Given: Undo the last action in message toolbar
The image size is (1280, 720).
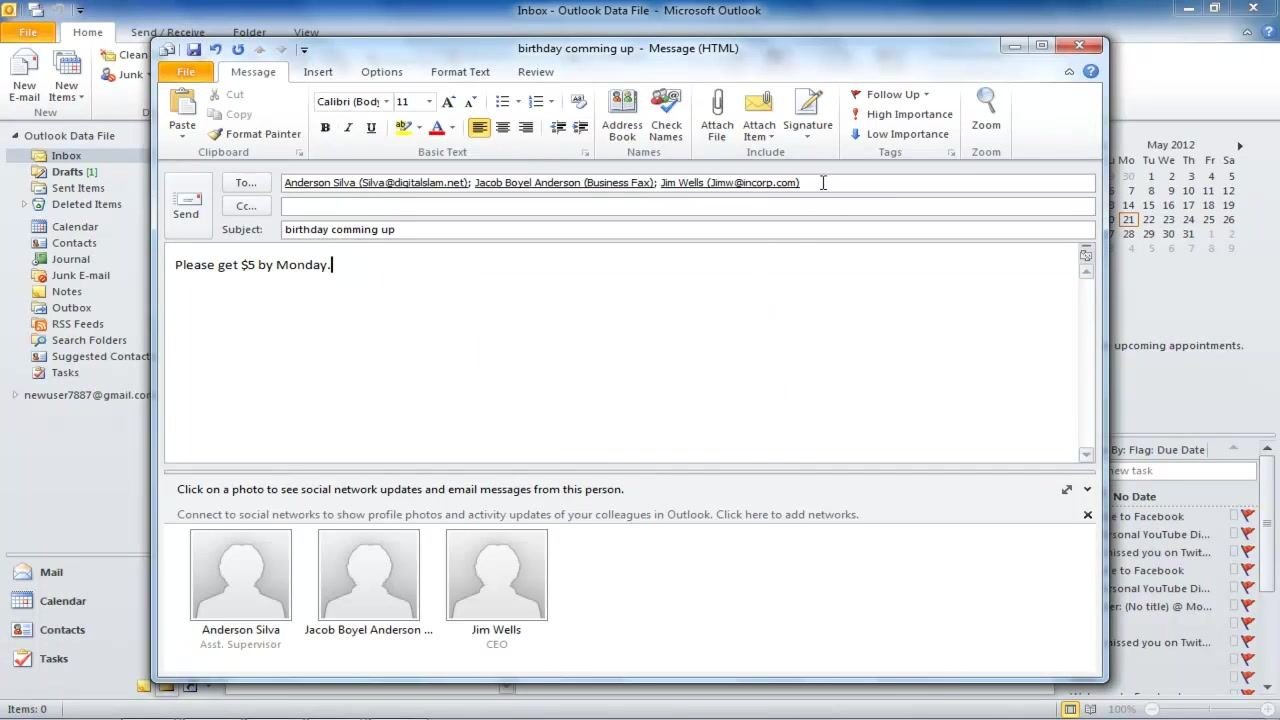Looking at the screenshot, I should 215,49.
